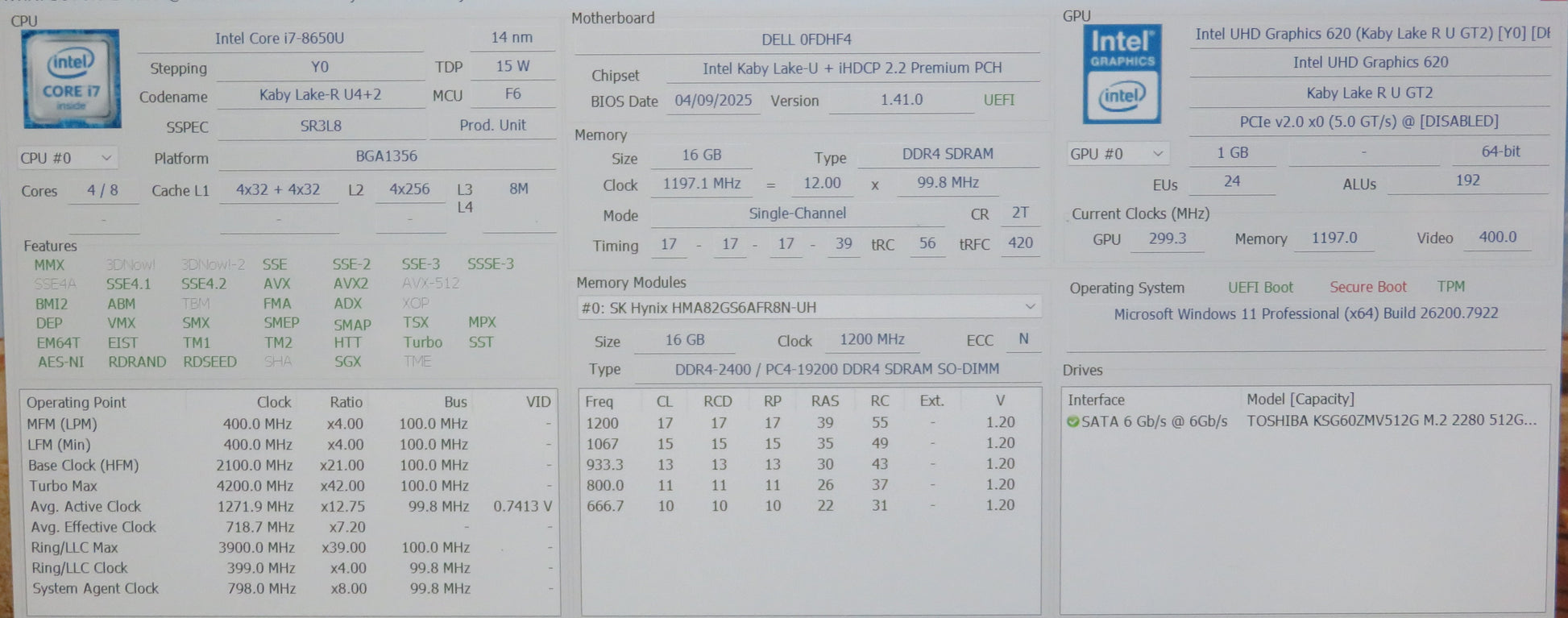The width and height of the screenshot is (1568, 618).
Task: Select the TOSHIBA KSG60ZMV512G drive entry
Action: [1391, 421]
